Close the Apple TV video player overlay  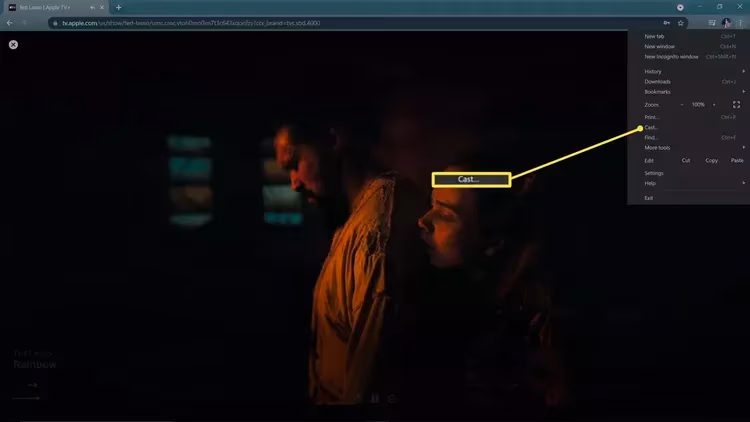[13, 44]
